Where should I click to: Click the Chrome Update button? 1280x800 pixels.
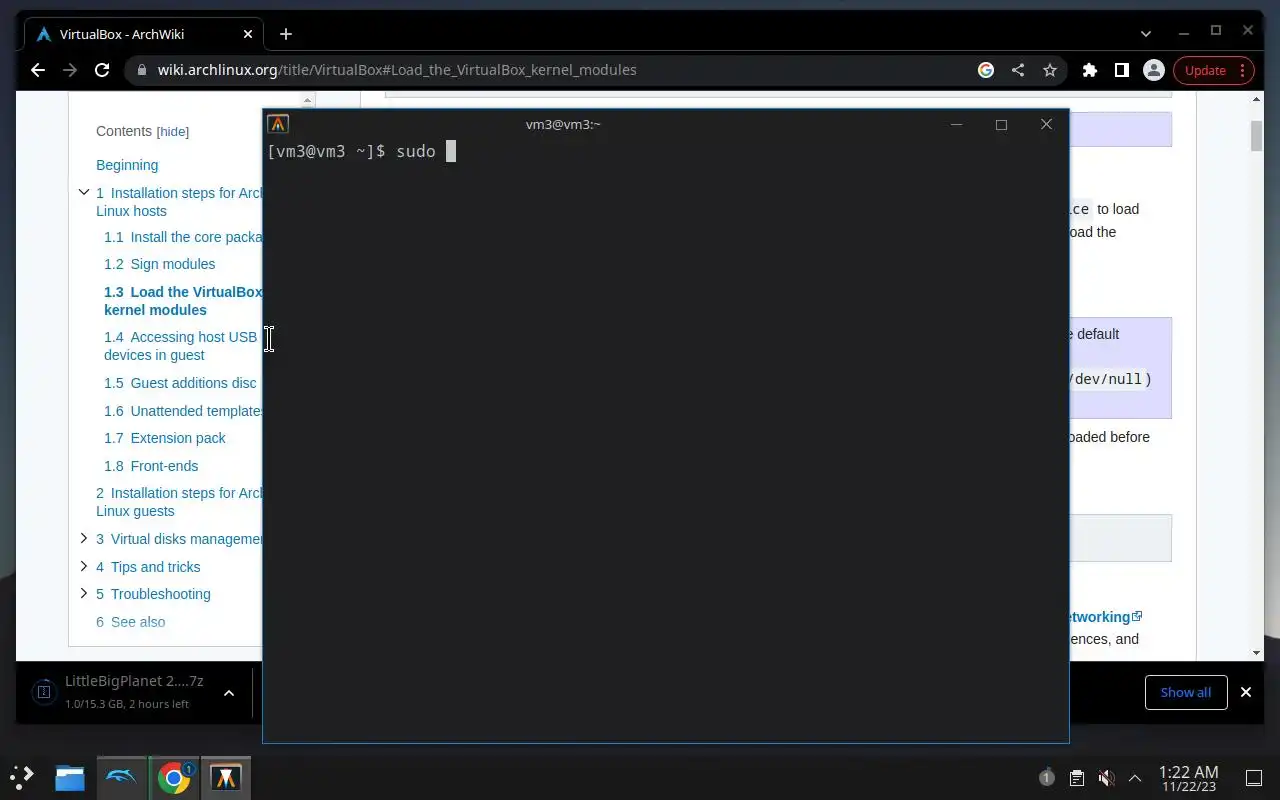tap(1213, 70)
